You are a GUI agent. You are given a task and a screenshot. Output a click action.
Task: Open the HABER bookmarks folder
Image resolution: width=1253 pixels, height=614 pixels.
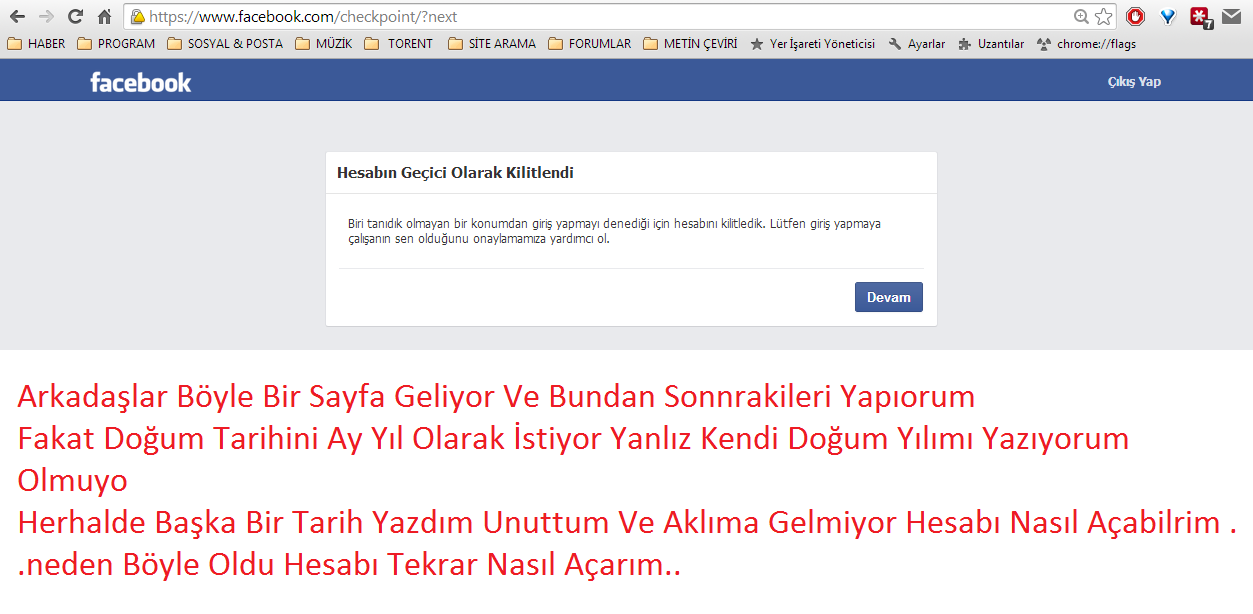[x=36, y=44]
